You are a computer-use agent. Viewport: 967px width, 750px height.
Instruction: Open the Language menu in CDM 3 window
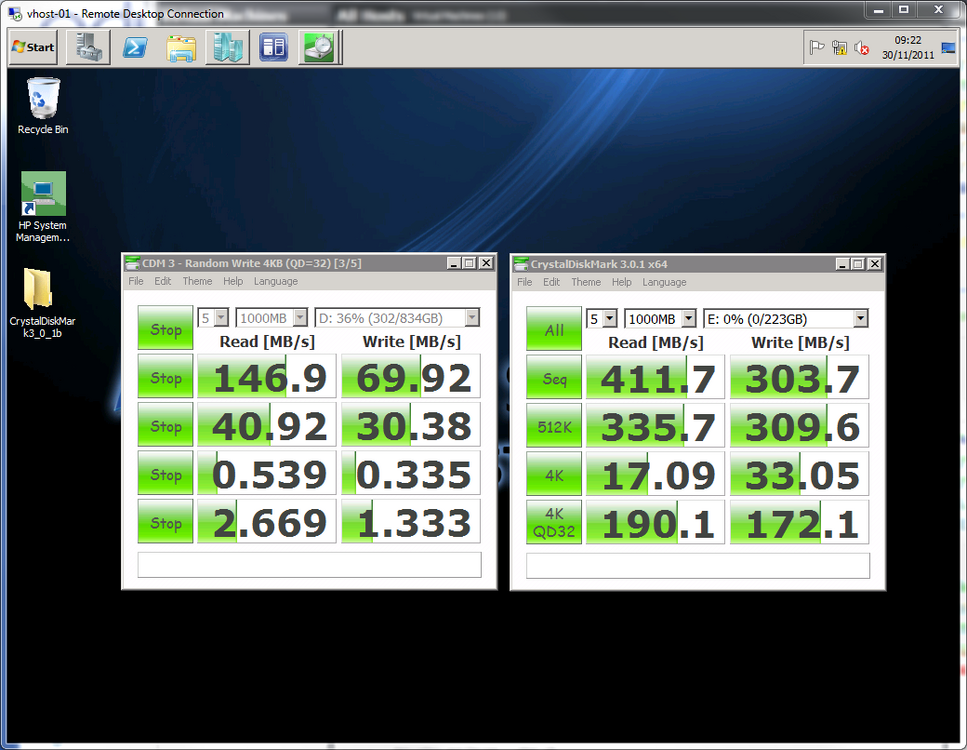click(x=276, y=281)
